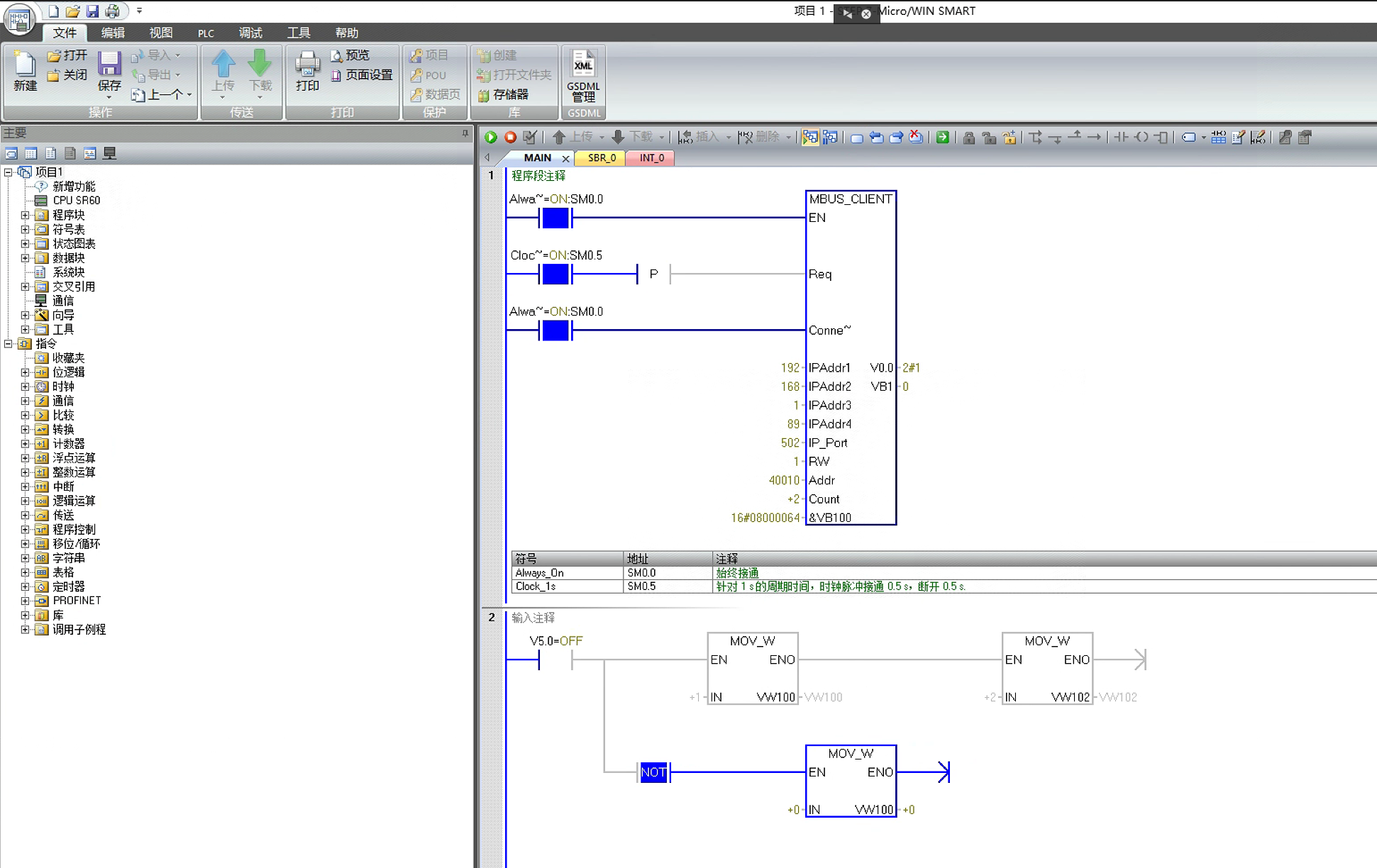Click the insert contact icon in toolbar
Viewport: 1377px width, 868px height.
click(x=1122, y=138)
